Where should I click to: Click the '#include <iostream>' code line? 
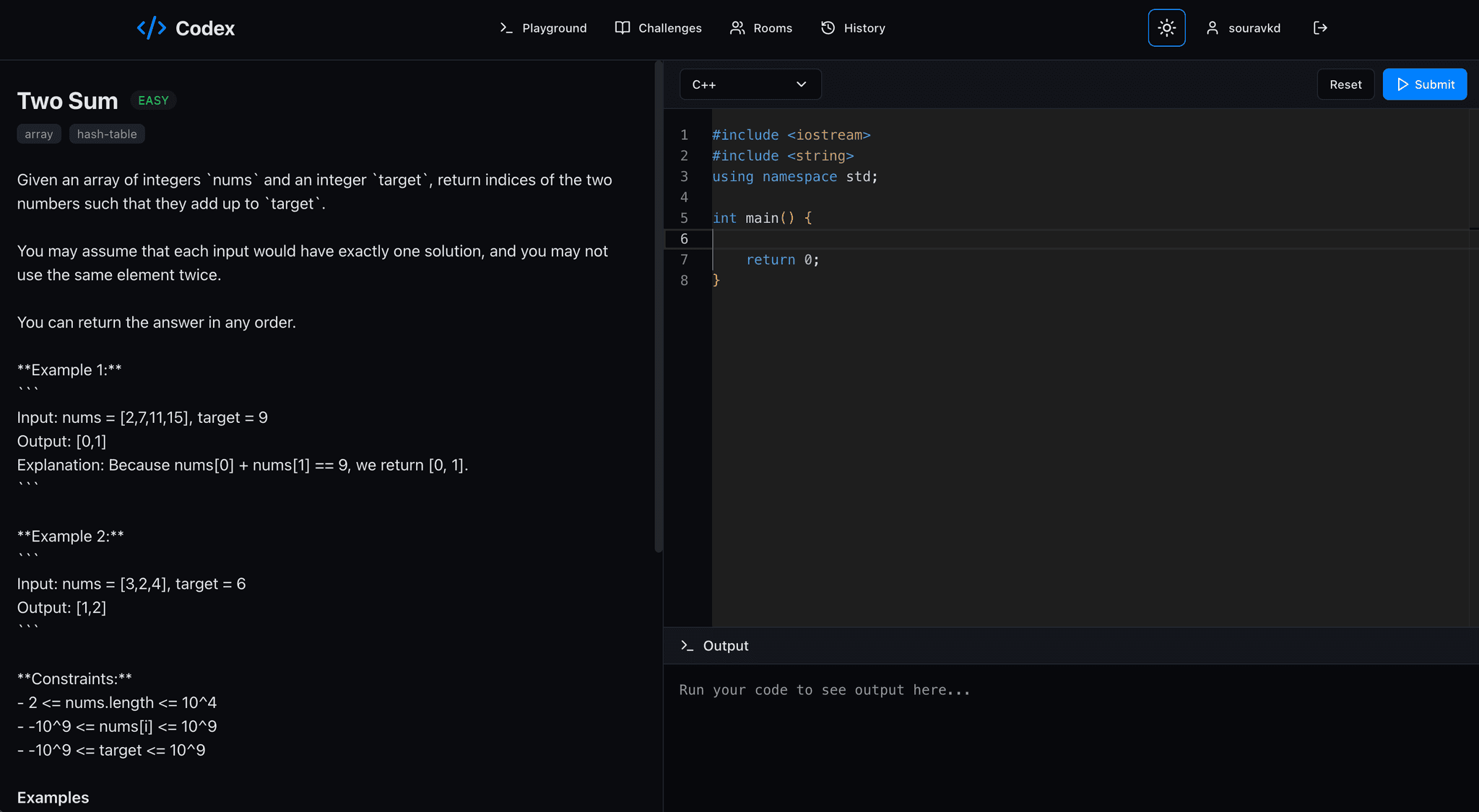pyautogui.click(x=791, y=135)
